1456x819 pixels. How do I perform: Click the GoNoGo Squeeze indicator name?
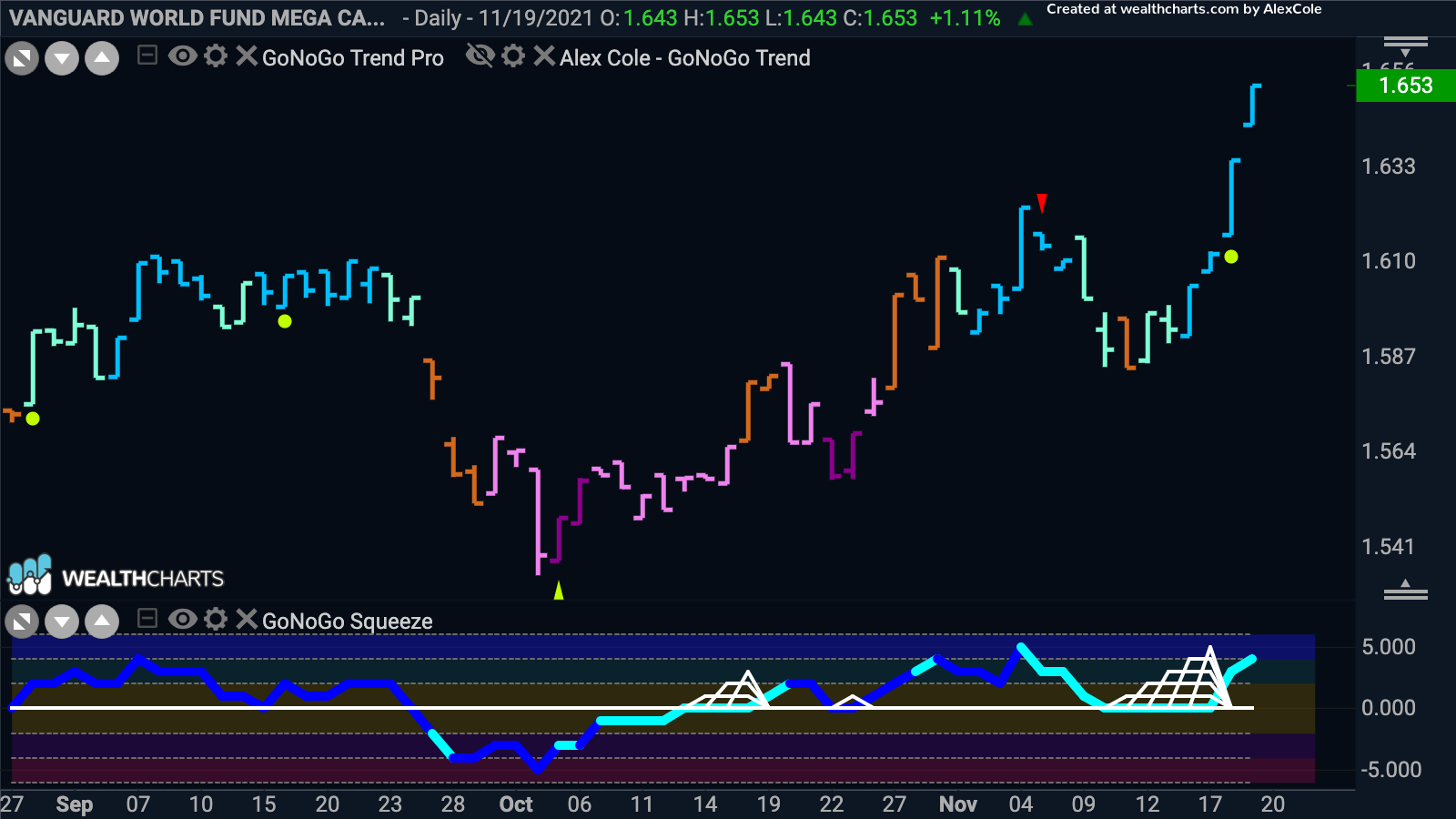click(348, 622)
